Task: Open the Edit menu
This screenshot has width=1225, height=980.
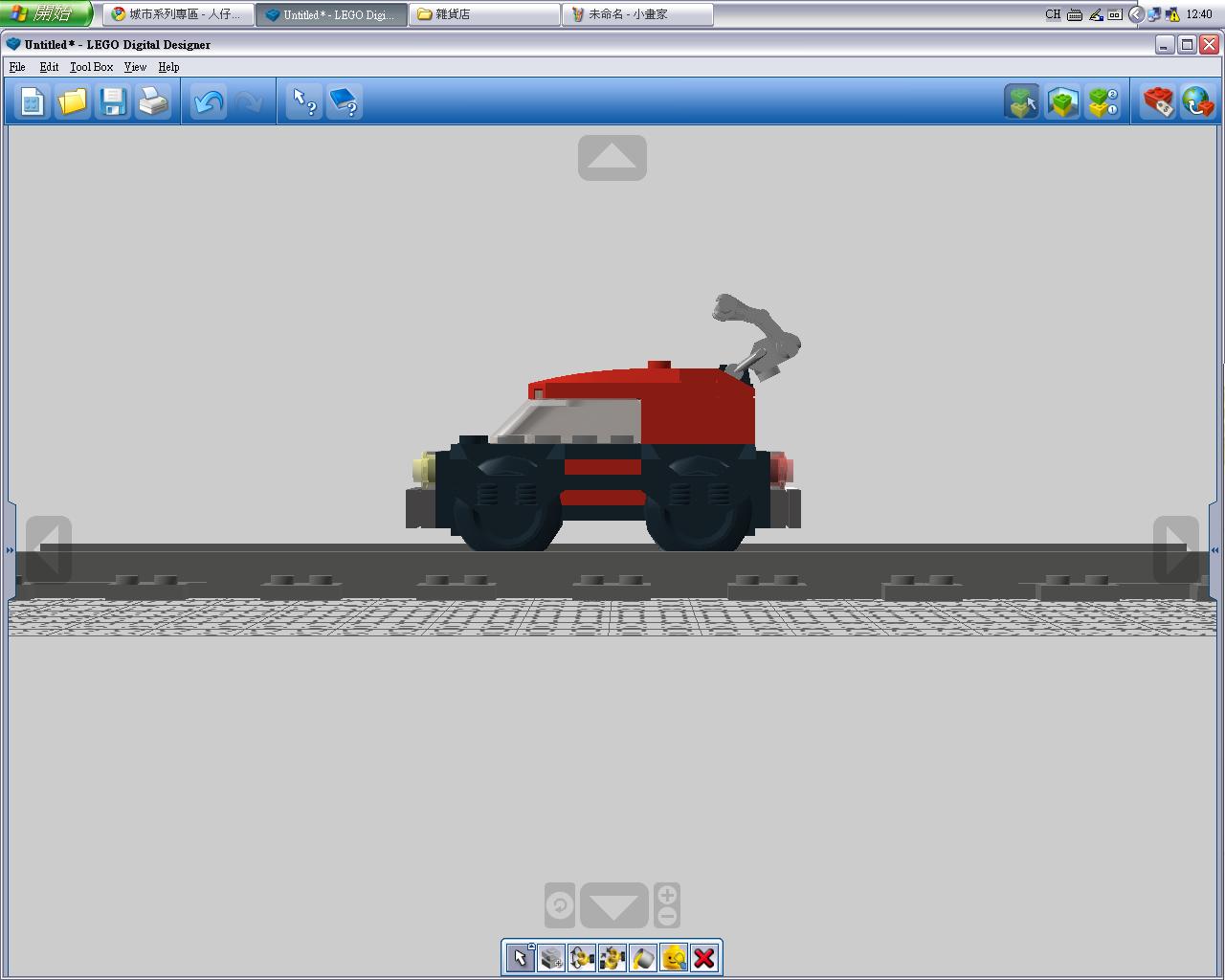Action: pyautogui.click(x=49, y=67)
